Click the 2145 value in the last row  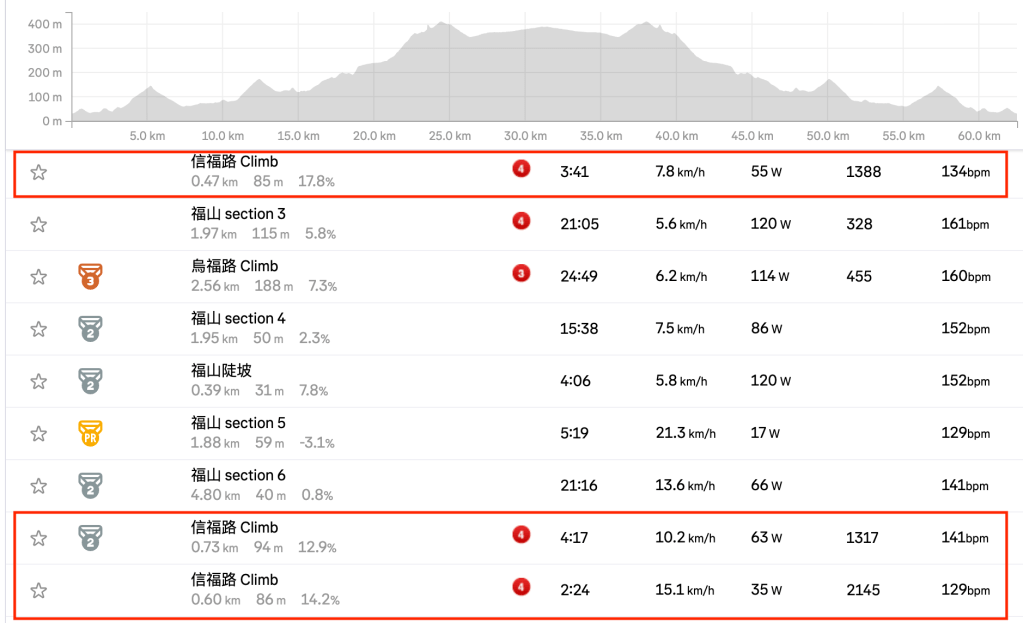(863, 590)
